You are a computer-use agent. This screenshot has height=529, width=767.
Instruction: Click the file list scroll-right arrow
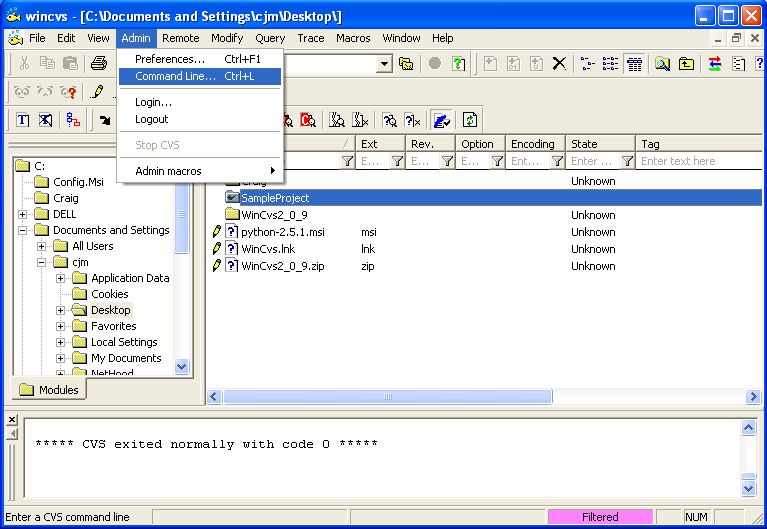click(x=753, y=396)
